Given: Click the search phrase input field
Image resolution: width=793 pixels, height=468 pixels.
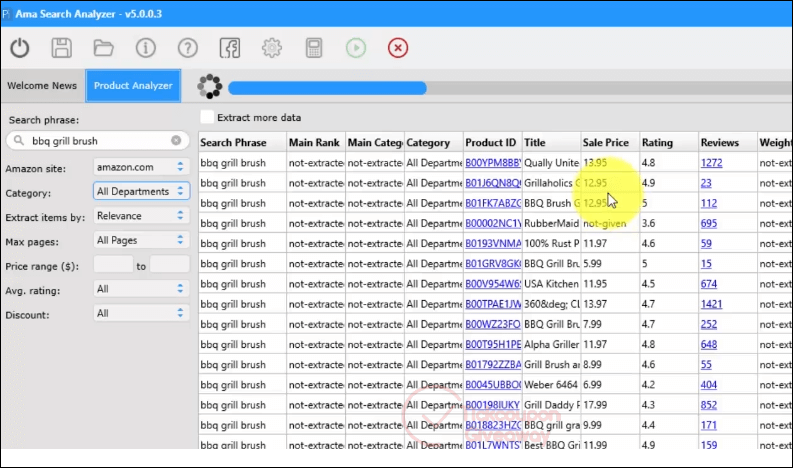Looking at the screenshot, I should tap(99, 141).
